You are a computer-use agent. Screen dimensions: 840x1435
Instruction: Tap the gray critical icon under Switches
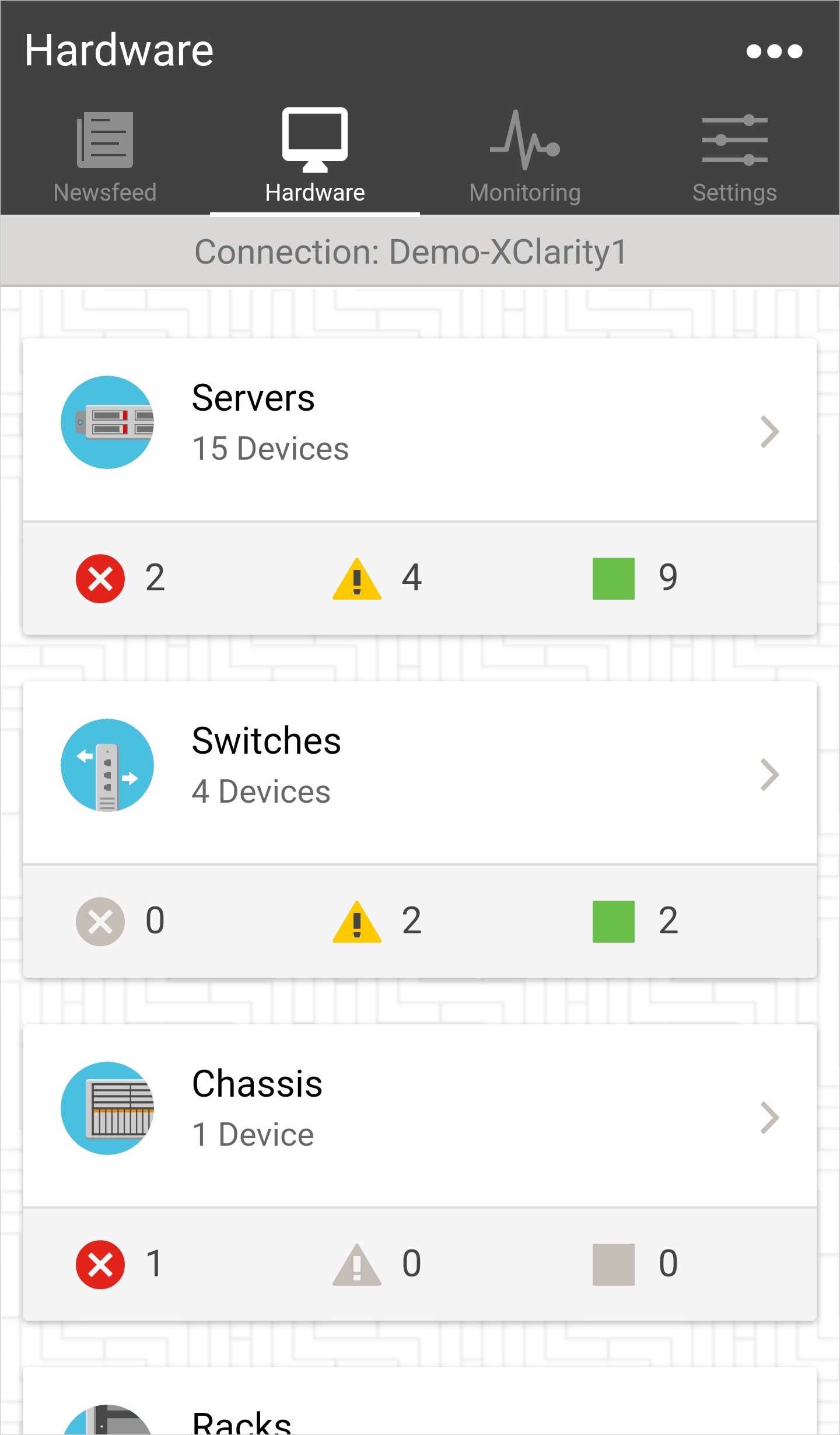click(x=100, y=922)
